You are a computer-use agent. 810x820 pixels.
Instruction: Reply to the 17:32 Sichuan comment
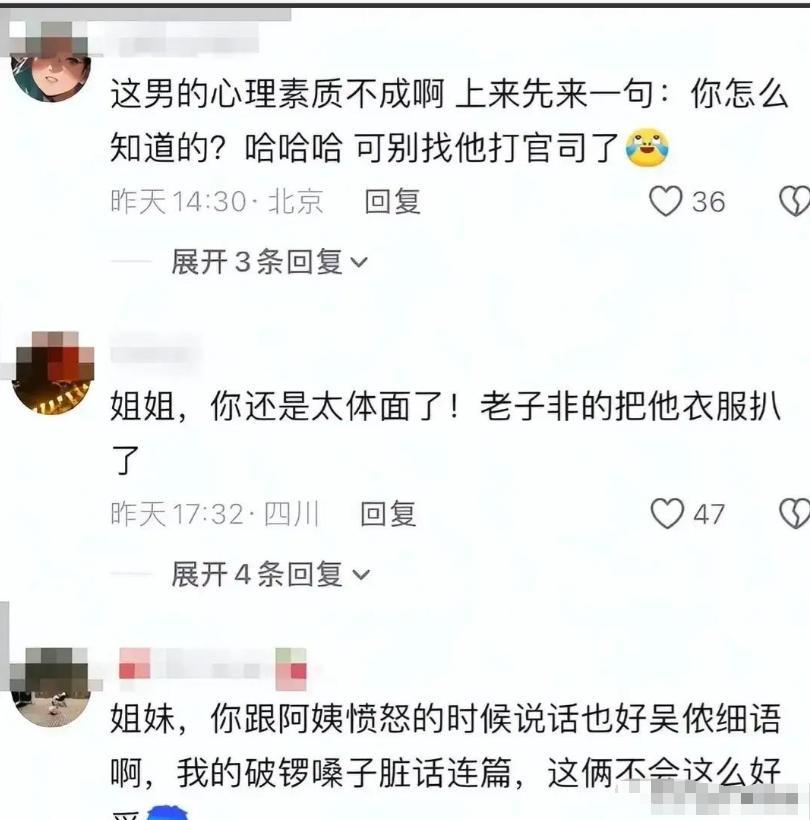coord(389,514)
